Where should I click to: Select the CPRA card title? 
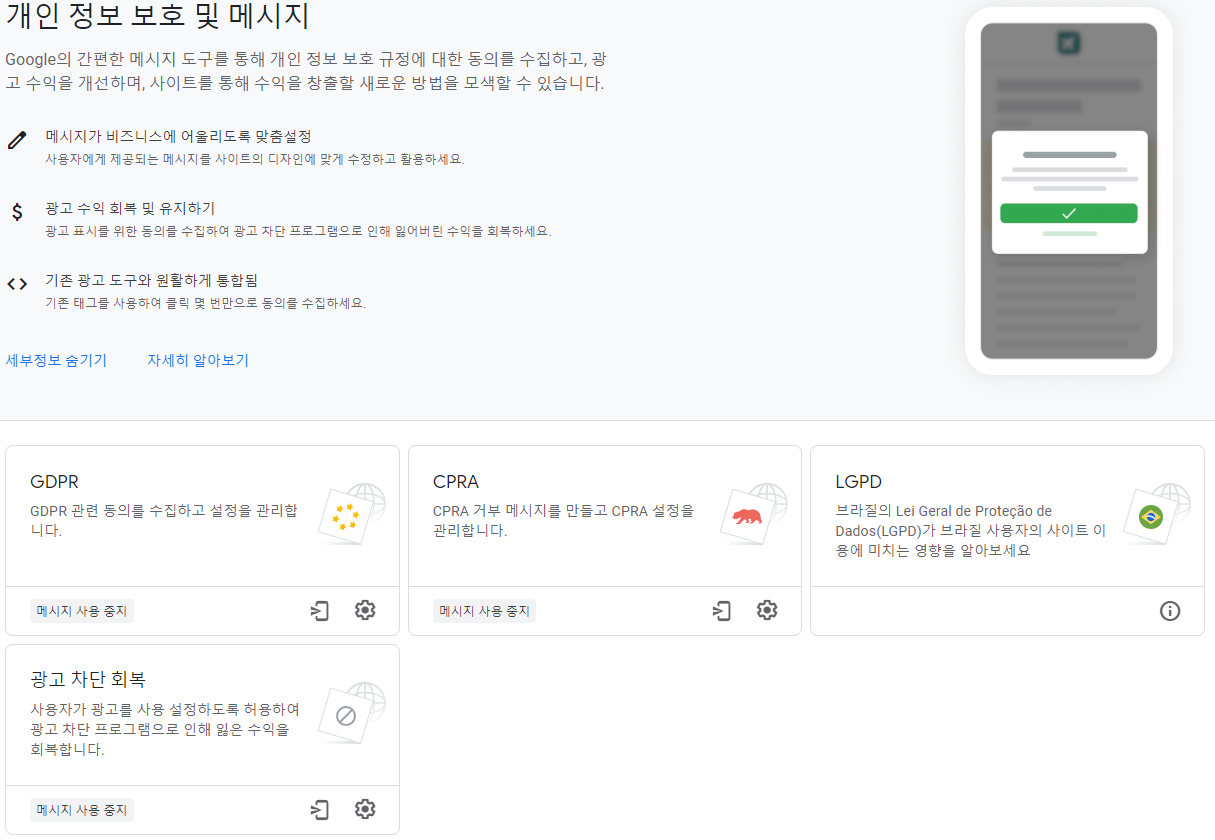click(456, 482)
